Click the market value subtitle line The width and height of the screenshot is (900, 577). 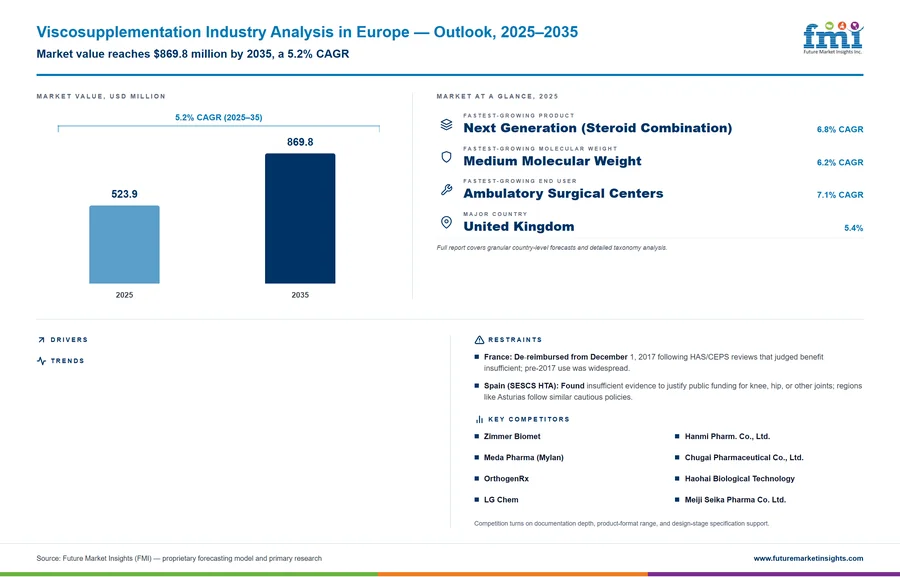[x=193, y=54]
